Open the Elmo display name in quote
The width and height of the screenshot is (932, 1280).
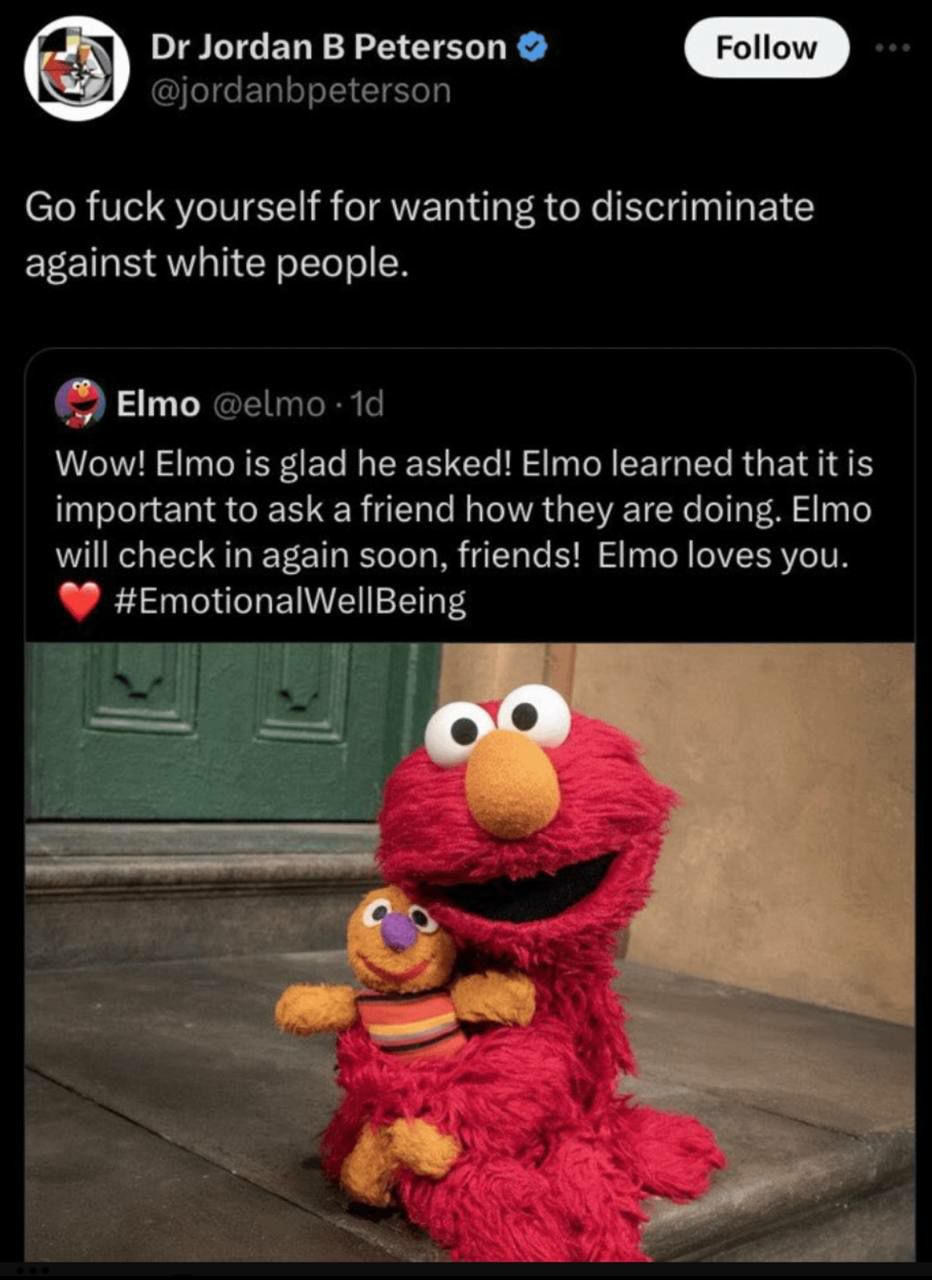pyautogui.click(x=158, y=403)
